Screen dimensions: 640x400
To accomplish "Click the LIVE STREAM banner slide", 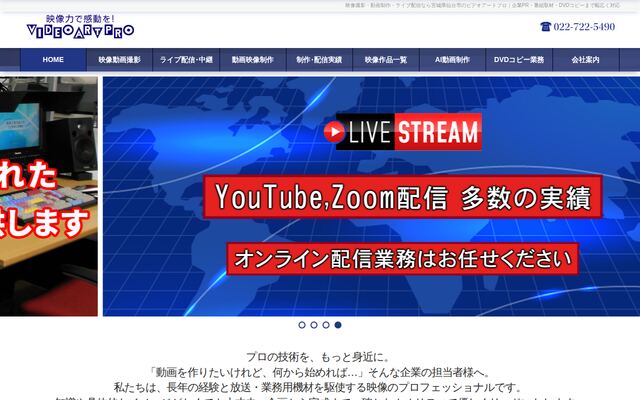I will 371,196.
